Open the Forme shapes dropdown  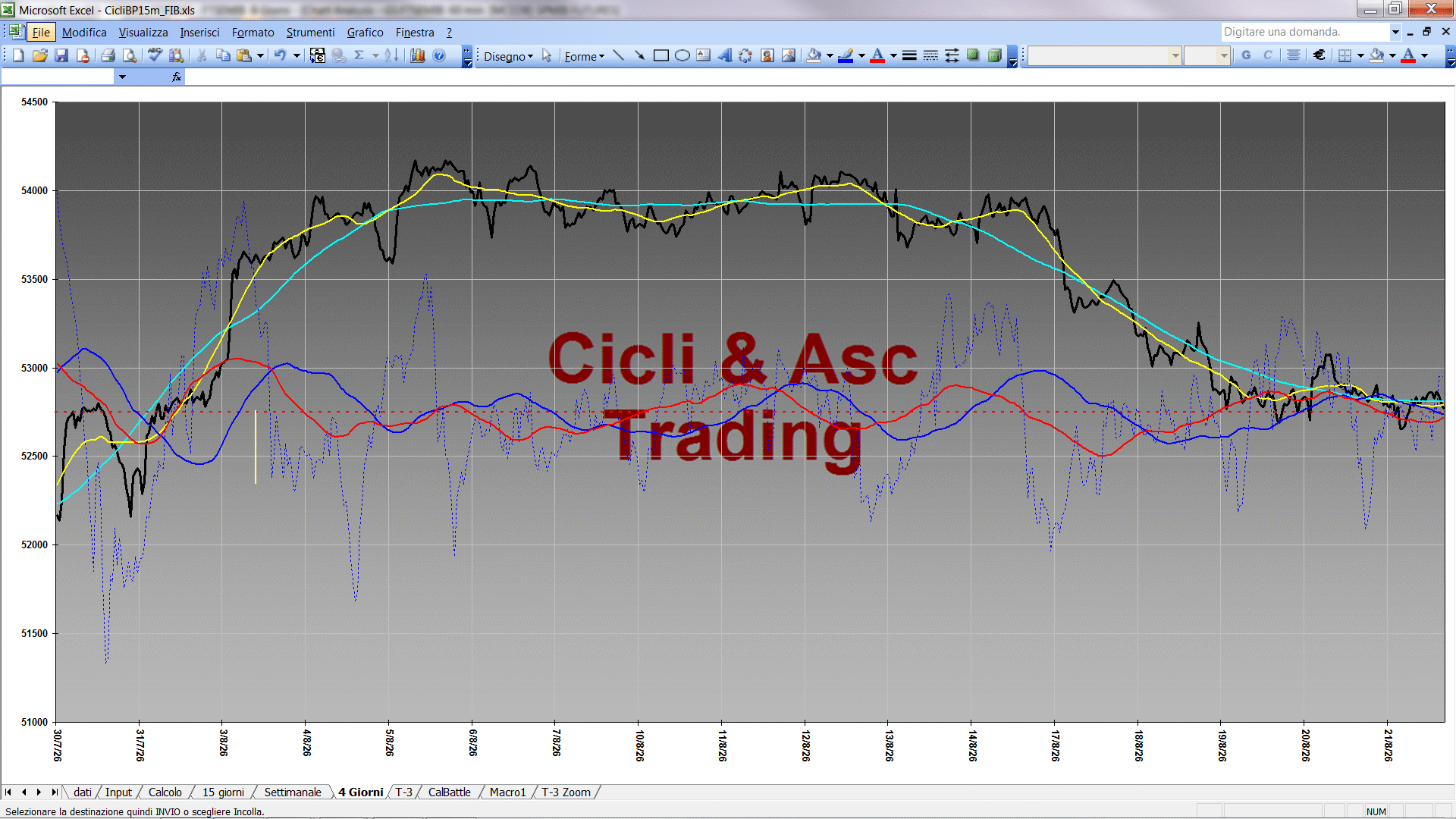coord(584,56)
